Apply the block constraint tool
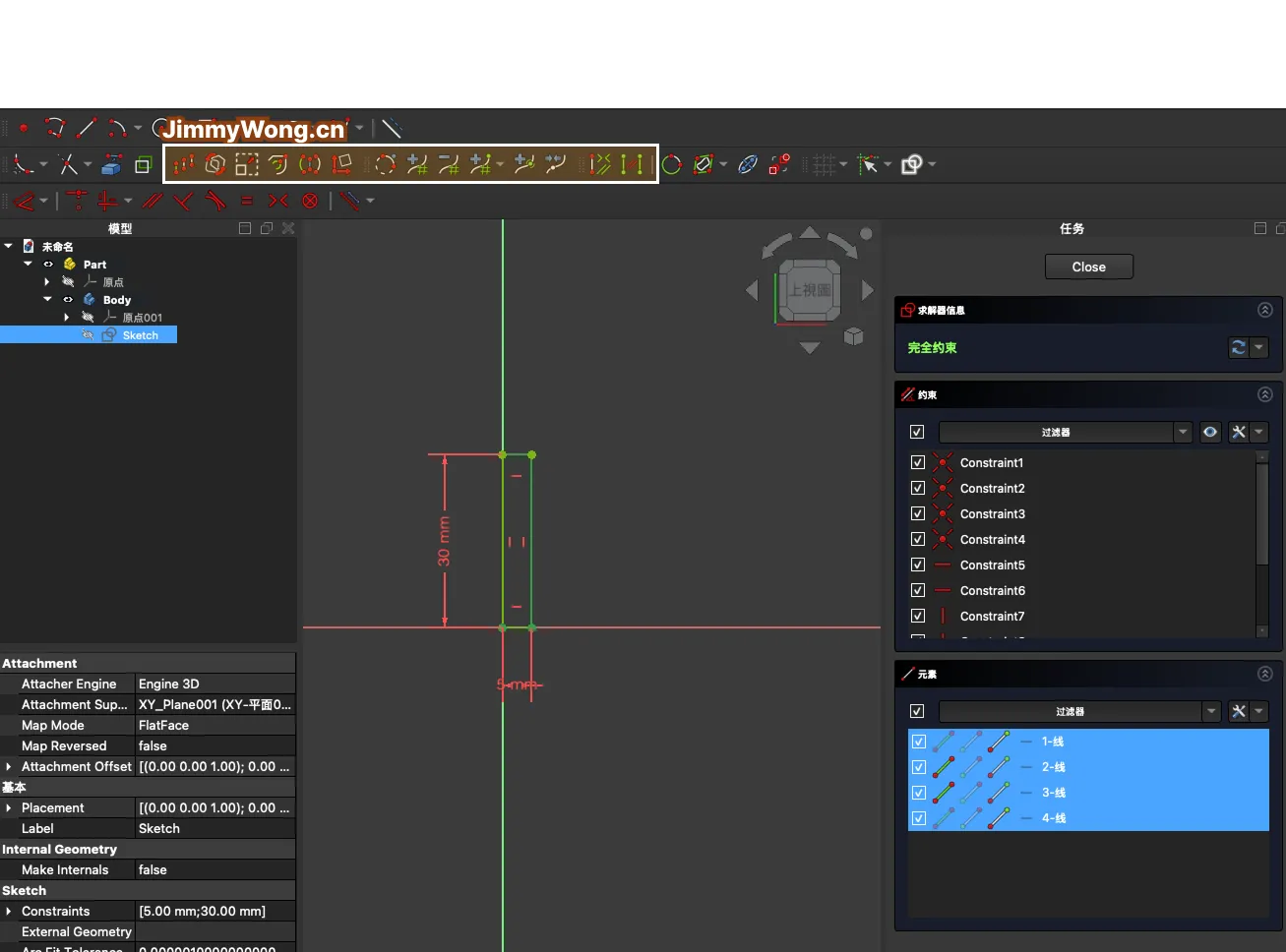1286x952 pixels. click(x=310, y=201)
